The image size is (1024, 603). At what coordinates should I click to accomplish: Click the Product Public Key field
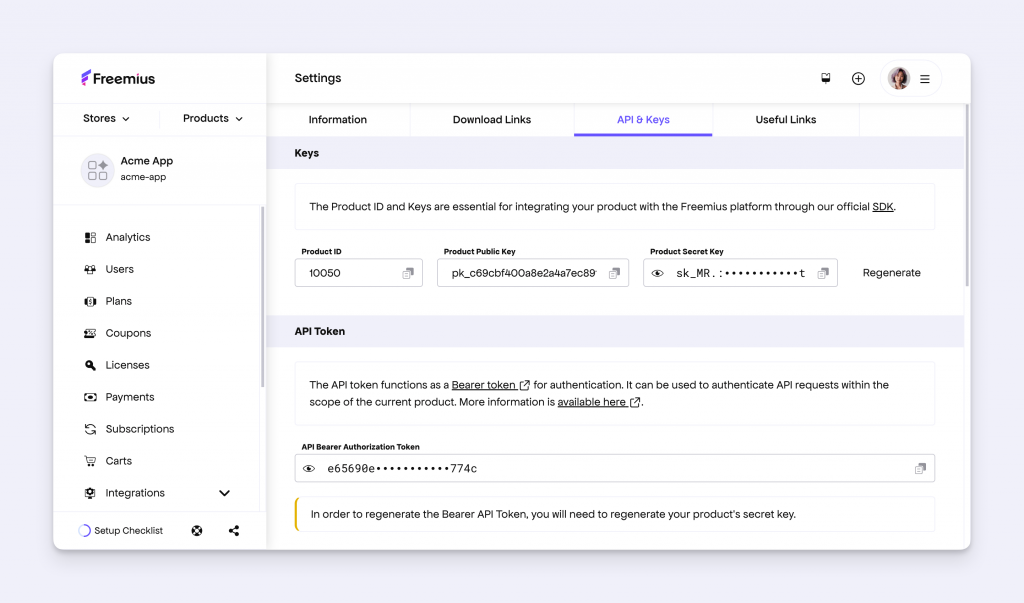click(x=533, y=273)
